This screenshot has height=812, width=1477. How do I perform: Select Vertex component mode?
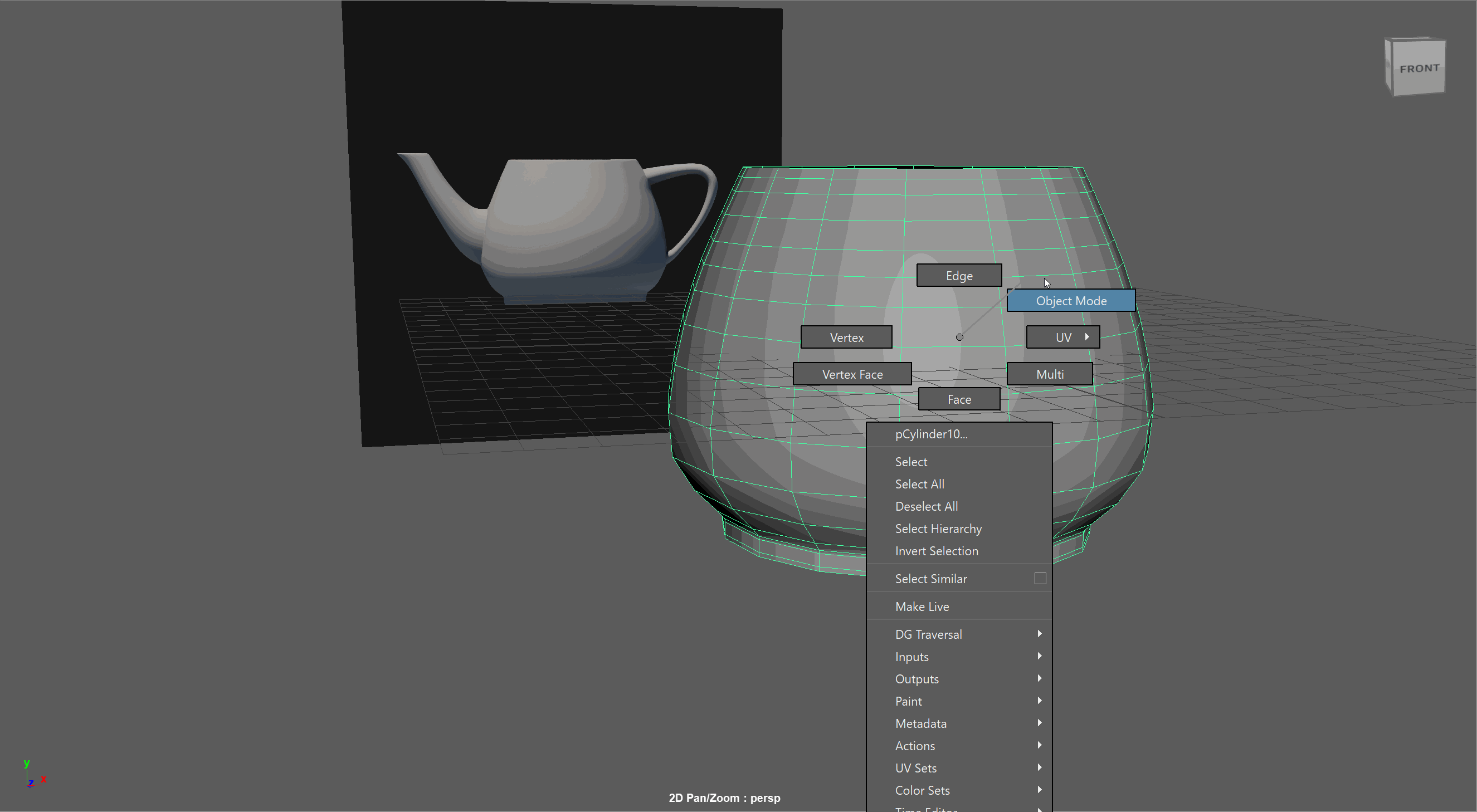pyautogui.click(x=846, y=337)
